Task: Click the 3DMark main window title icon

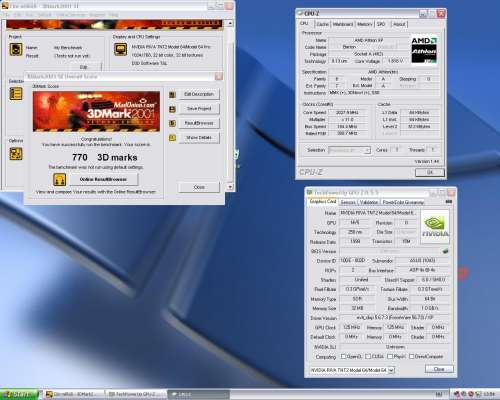Action: (x=5, y=6)
